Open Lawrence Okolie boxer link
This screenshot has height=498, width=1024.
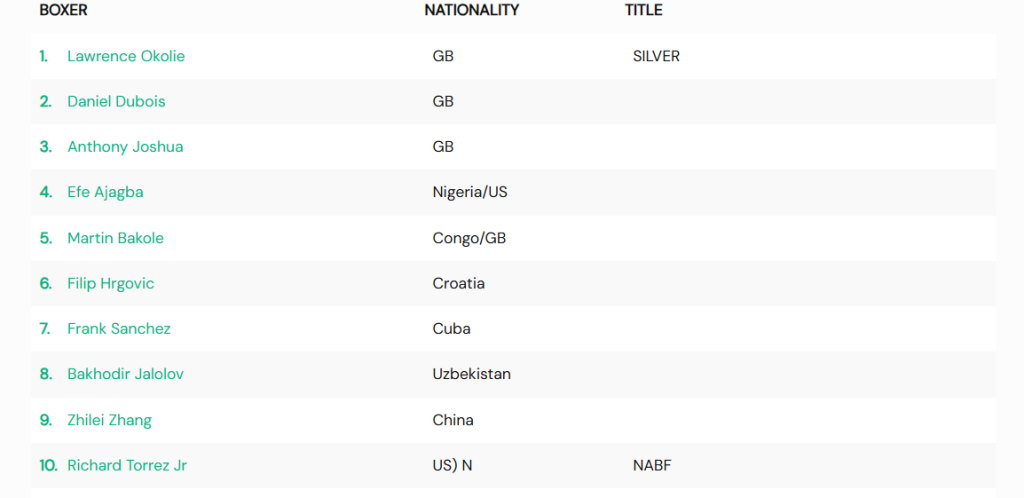[126, 56]
